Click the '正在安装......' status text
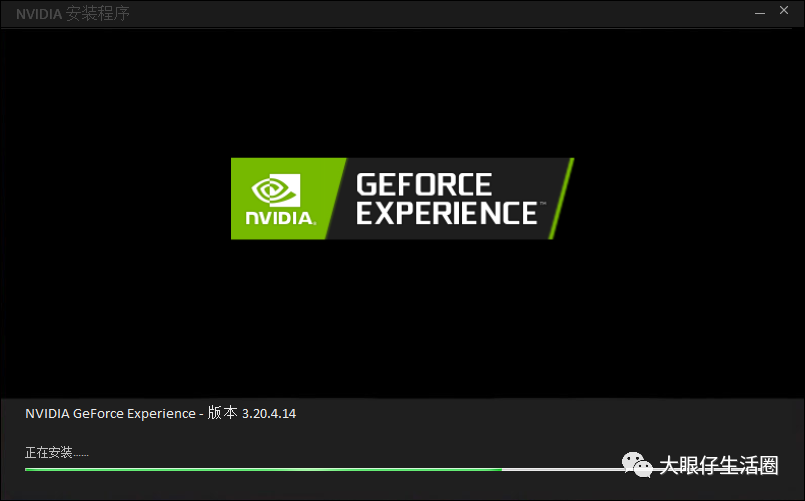This screenshot has height=501, width=805. pos(57,452)
